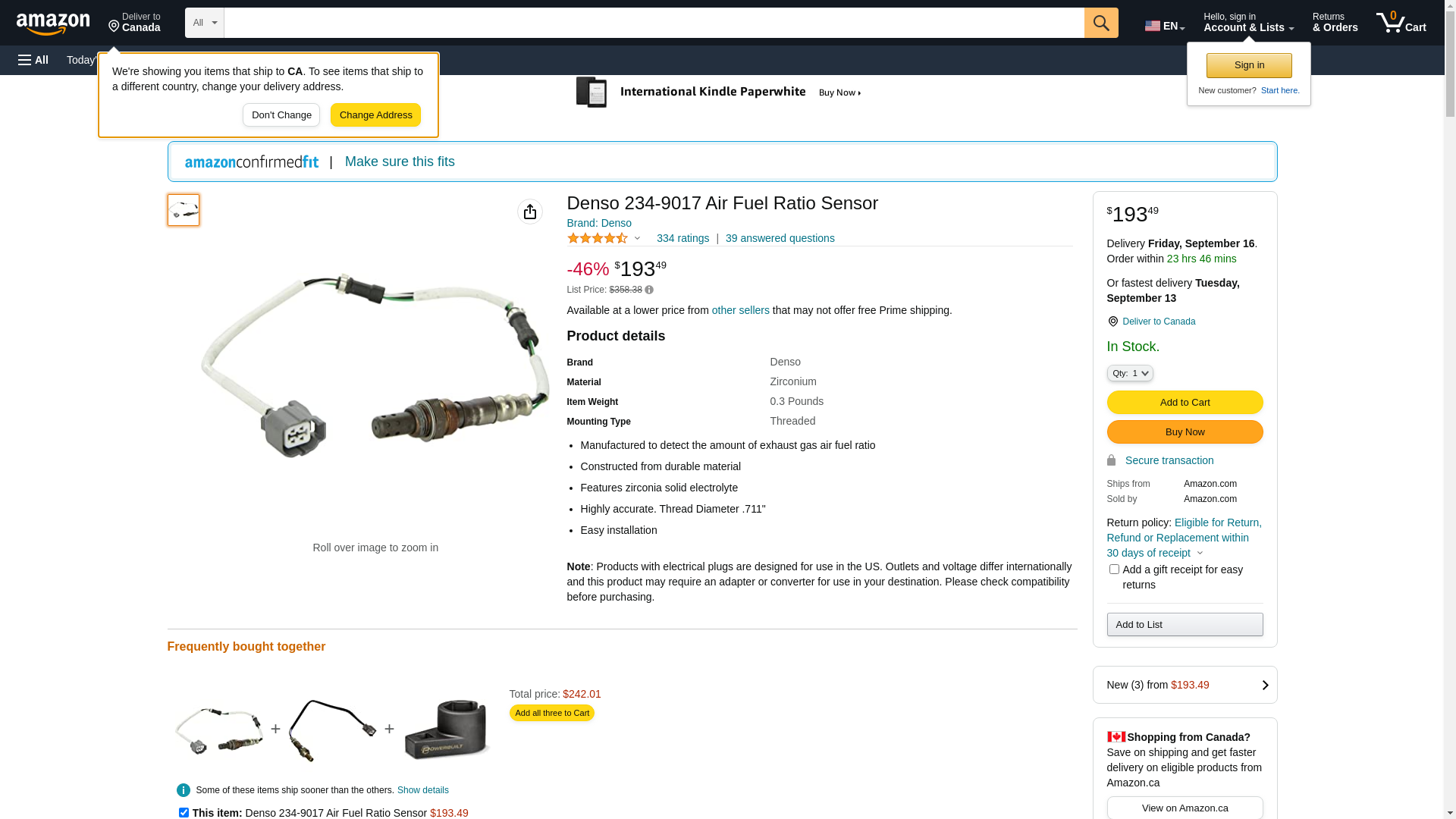Open Account & Lists menu
The height and width of the screenshot is (819, 1456).
point(1248,23)
